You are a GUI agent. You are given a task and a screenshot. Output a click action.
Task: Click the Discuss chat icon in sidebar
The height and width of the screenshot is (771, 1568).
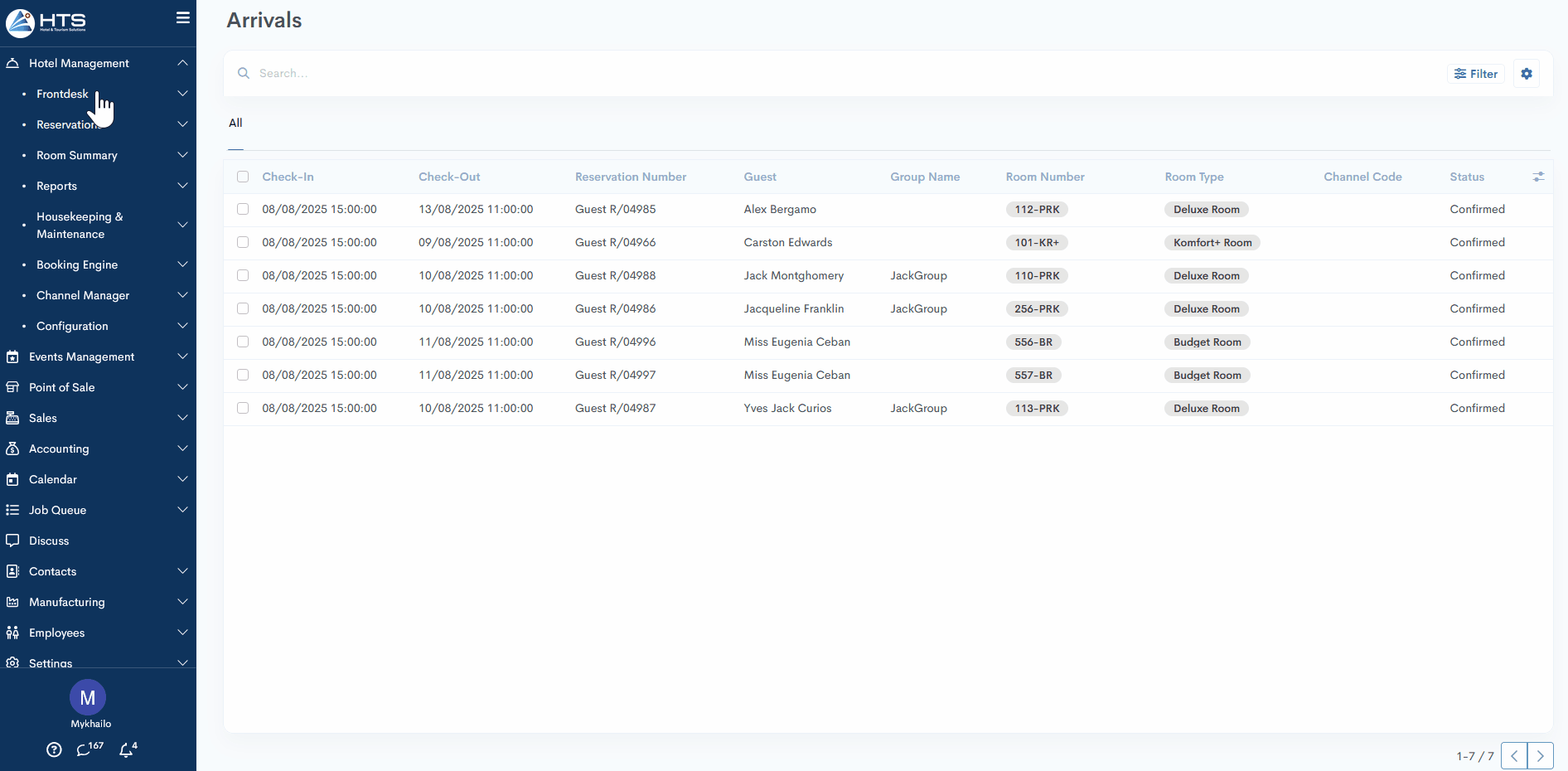pyautogui.click(x=12, y=541)
